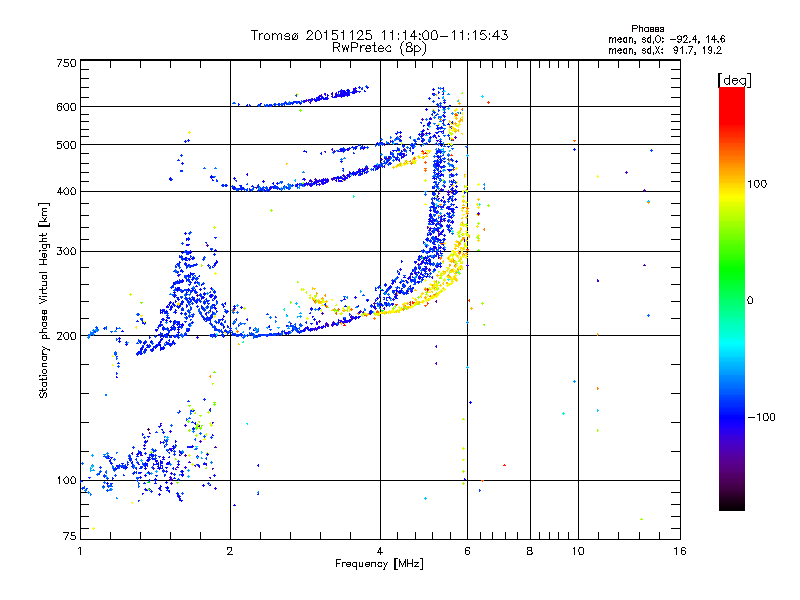Click the y-axis '300' tick label
The height and width of the screenshot is (600, 800).
[x=66, y=251]
